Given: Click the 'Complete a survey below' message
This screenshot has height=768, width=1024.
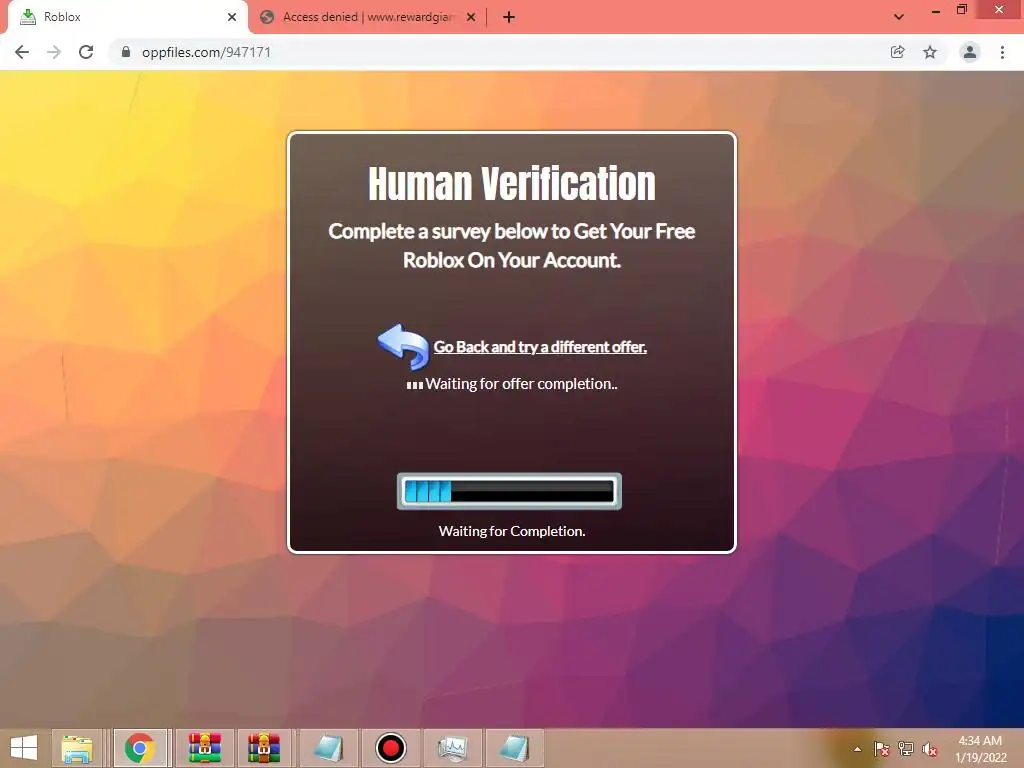Looking at the screenshot, I should click(512, 246).
